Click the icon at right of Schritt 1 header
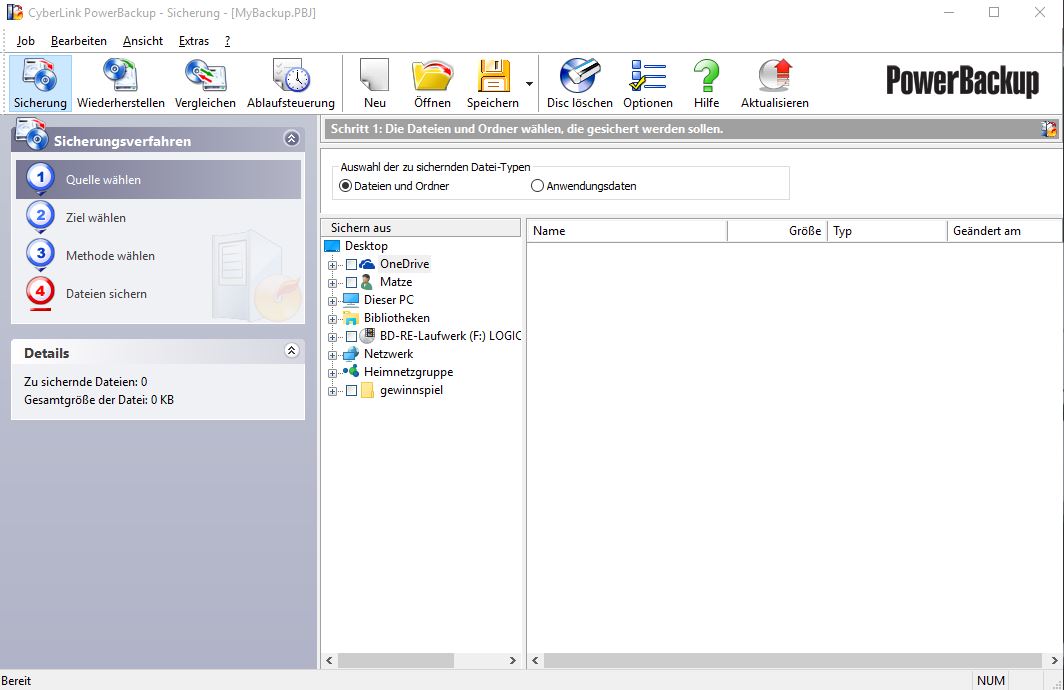1064x690 pixels. click(1049, 129)
